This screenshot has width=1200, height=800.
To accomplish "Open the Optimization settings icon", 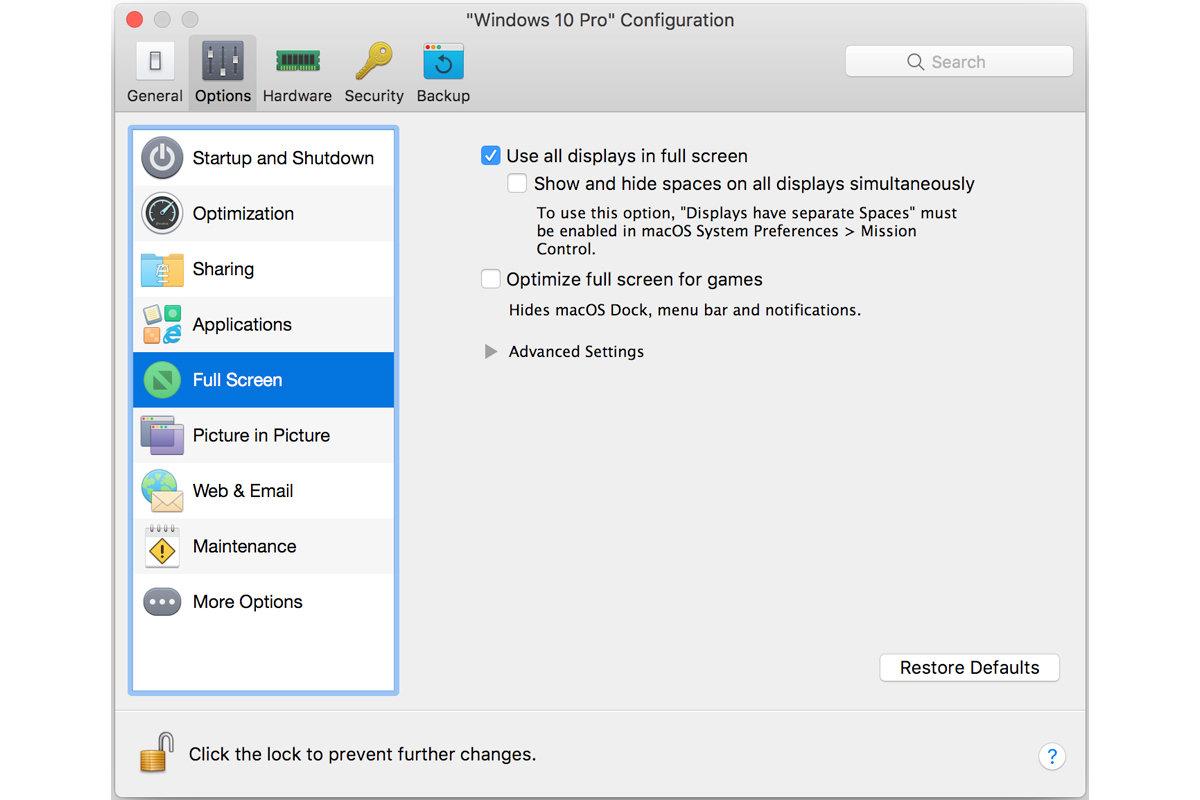I will [x=161, y=213].
